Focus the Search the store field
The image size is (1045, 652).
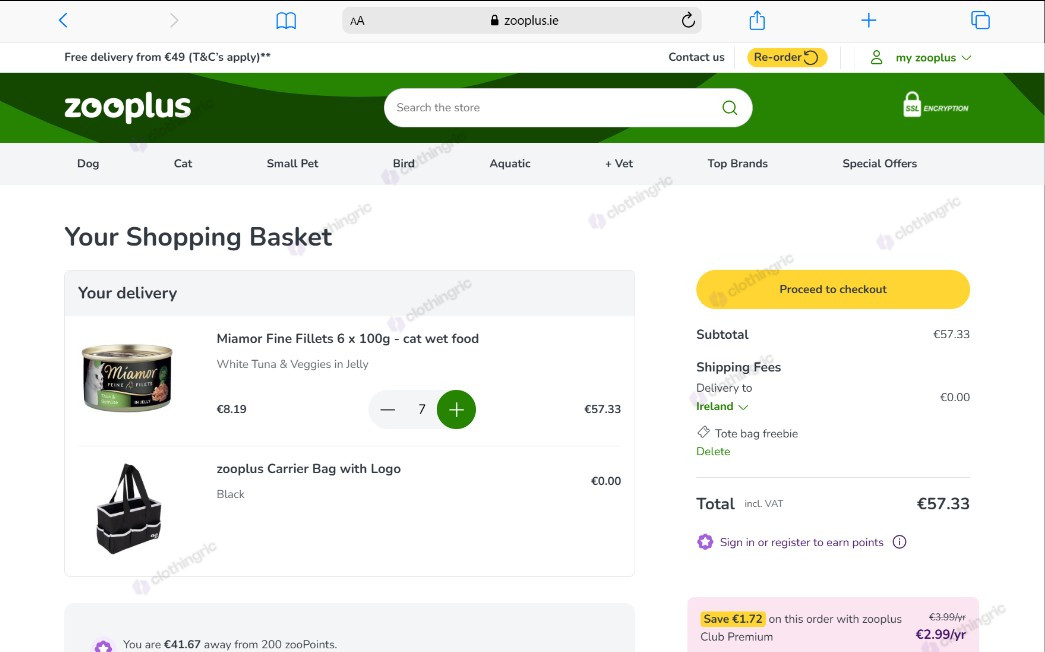(568, 107)
